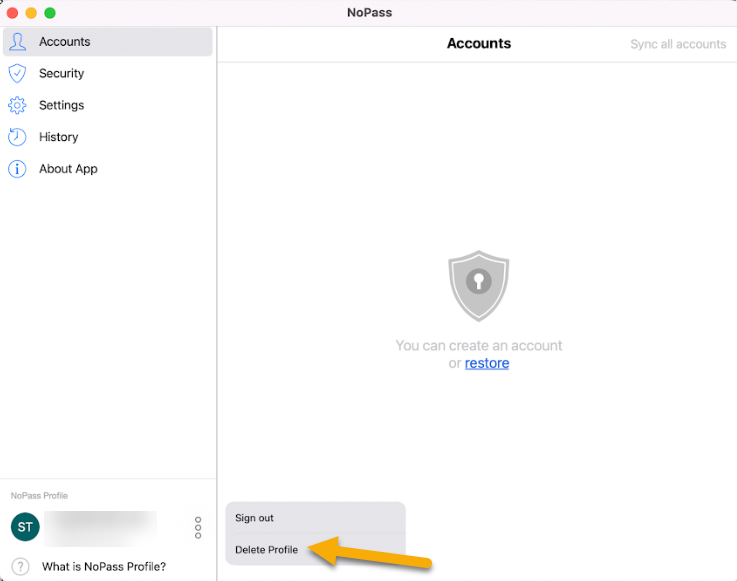The height and width of the screenshot is (581, 737).
Task: Open the Accounts sidebar label
Action: tap(64, 41)
